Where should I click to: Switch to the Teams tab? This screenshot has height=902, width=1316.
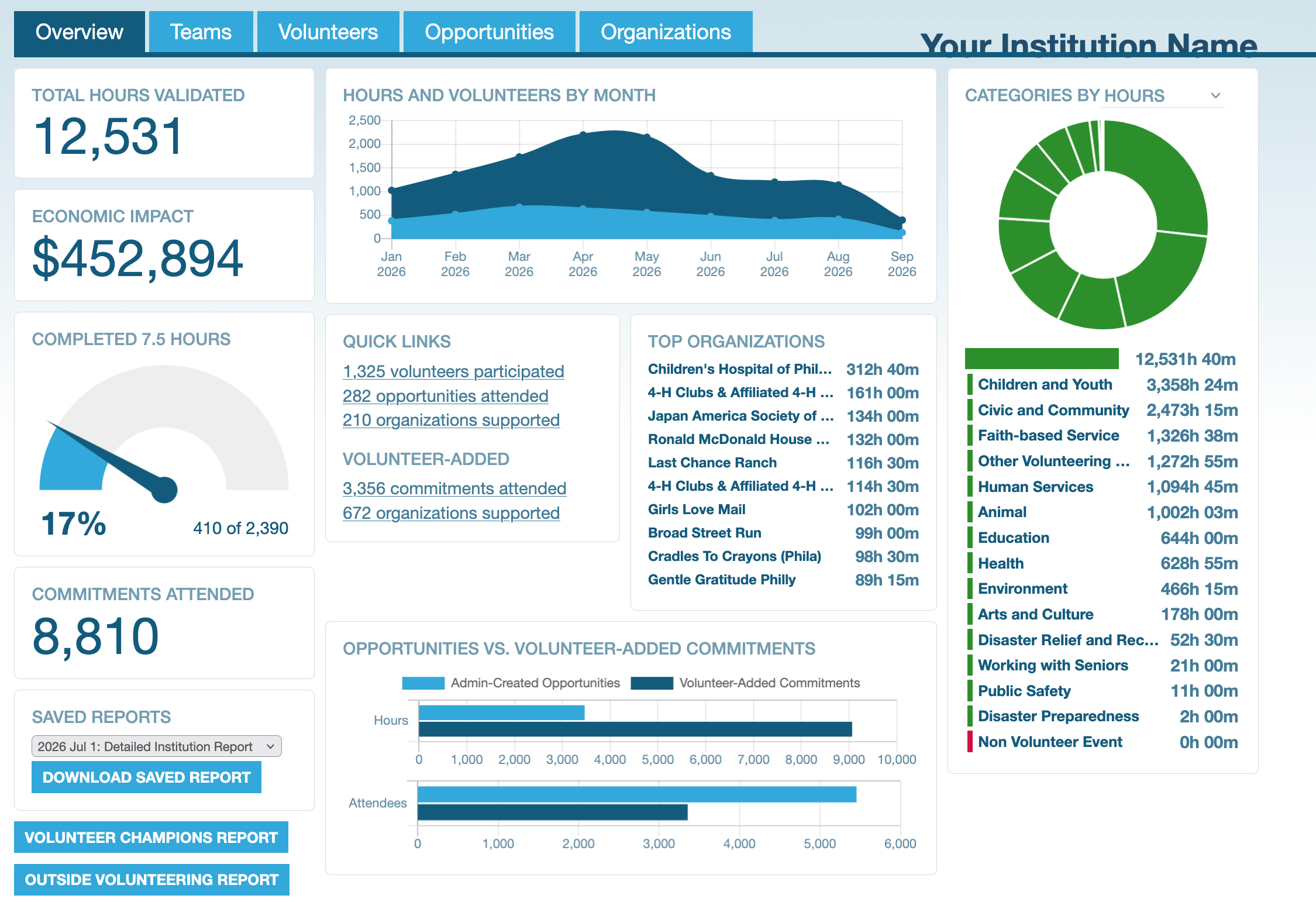pos(201,32)
